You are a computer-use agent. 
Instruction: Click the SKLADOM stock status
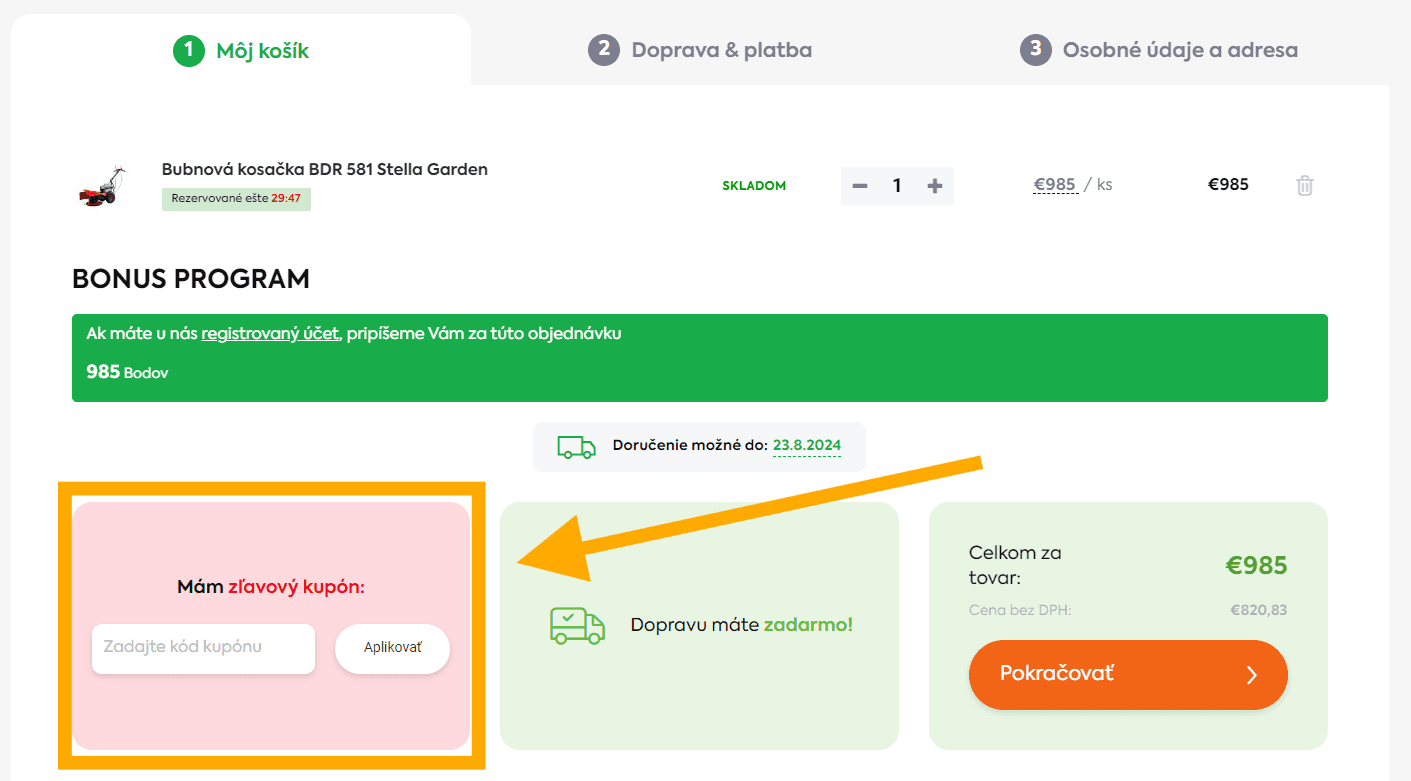(754, 186)
